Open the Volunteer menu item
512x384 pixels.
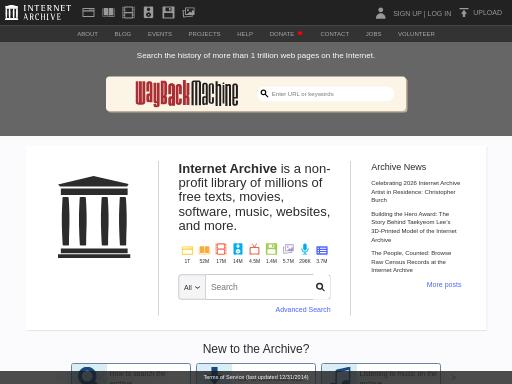[x=416, y=34]
